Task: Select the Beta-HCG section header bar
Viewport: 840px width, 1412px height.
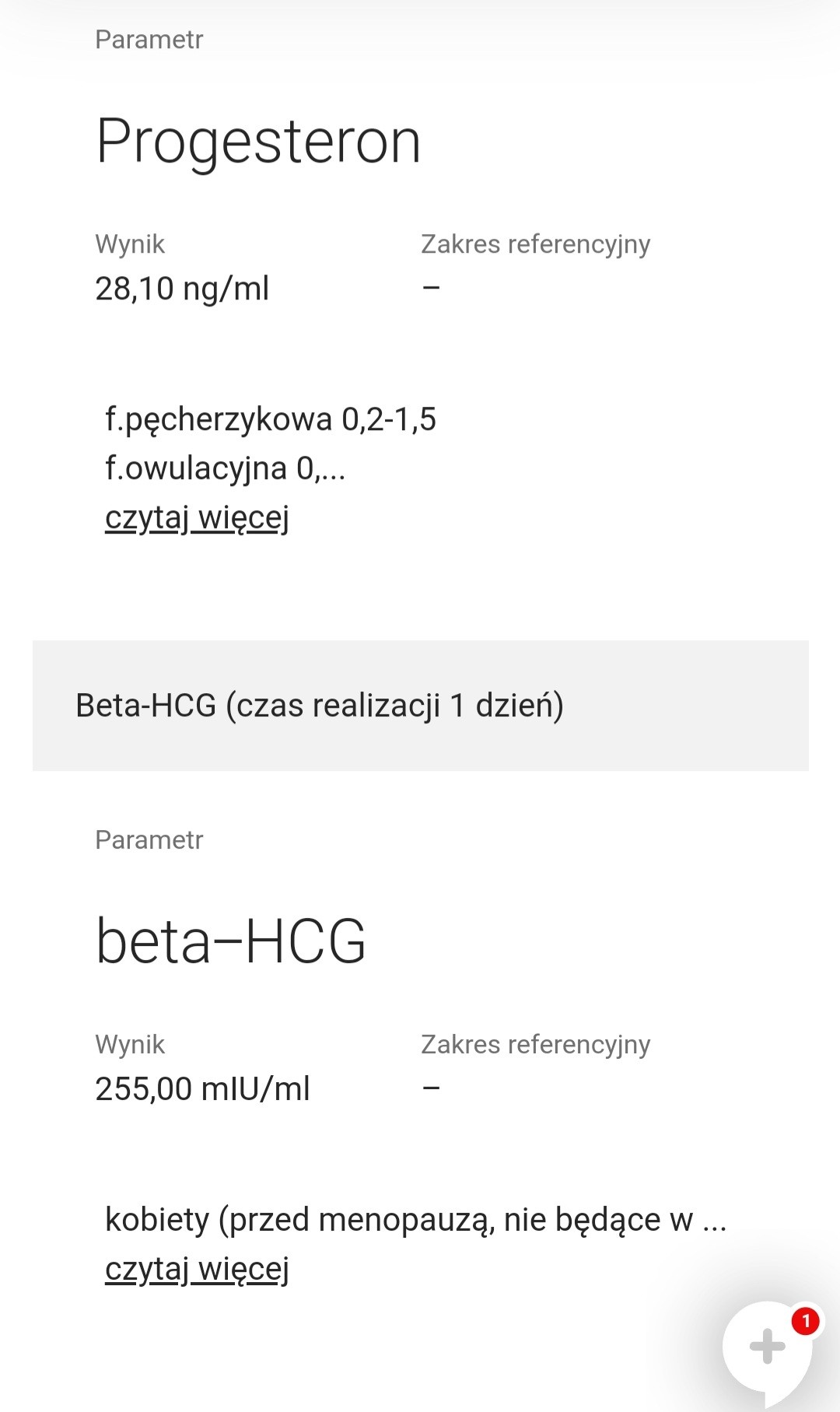Action: click(x=420, y=706)
